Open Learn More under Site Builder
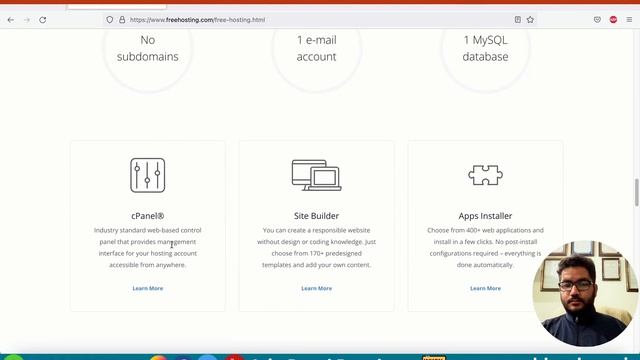This screenshot has width=640, height=360. [x=316, y=288]
